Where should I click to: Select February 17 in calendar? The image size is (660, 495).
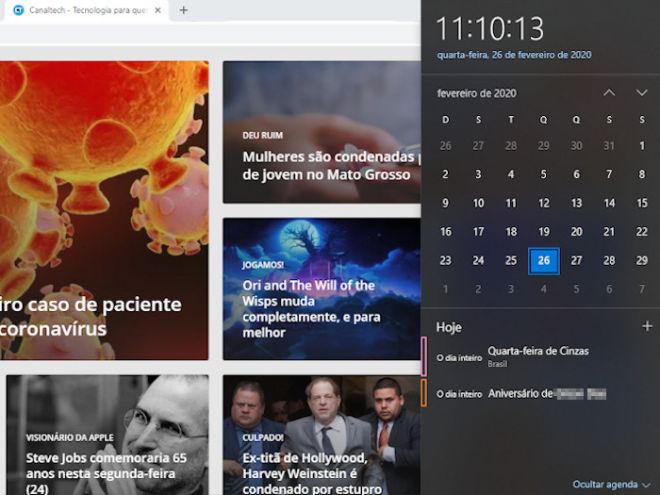(x=478, y=232)
